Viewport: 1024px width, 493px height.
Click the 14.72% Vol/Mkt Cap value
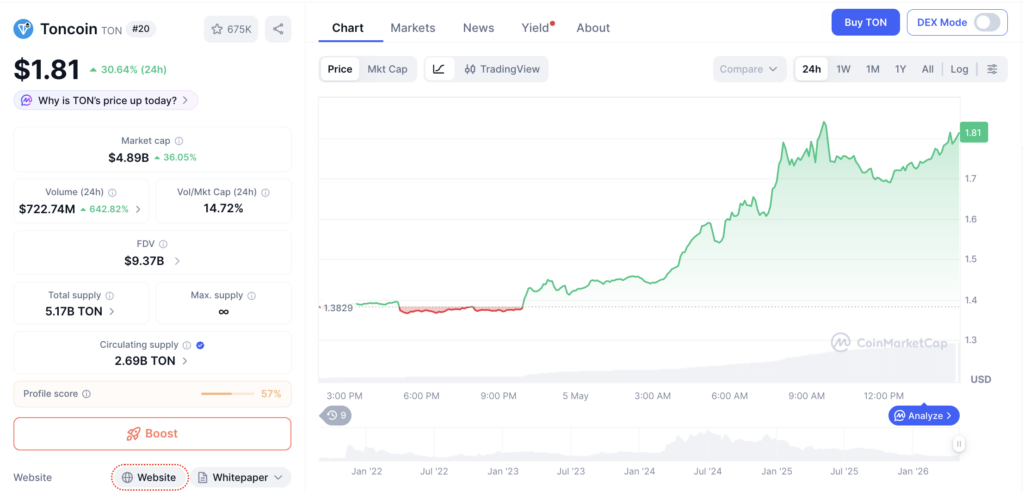point(223,208)
